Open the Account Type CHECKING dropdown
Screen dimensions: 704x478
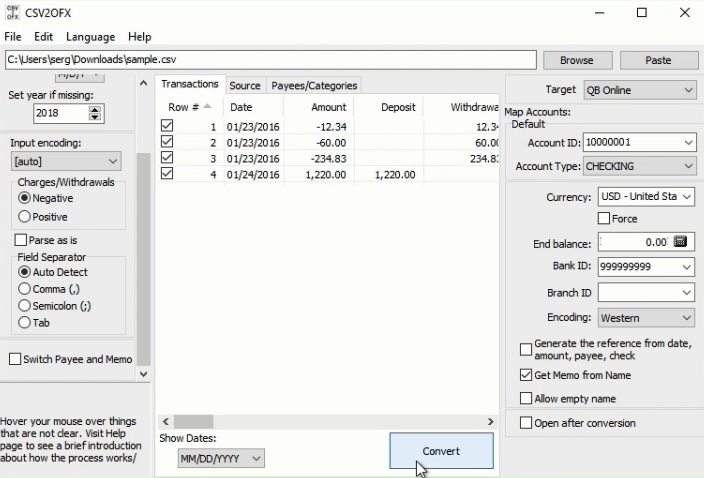click(640, 166)
